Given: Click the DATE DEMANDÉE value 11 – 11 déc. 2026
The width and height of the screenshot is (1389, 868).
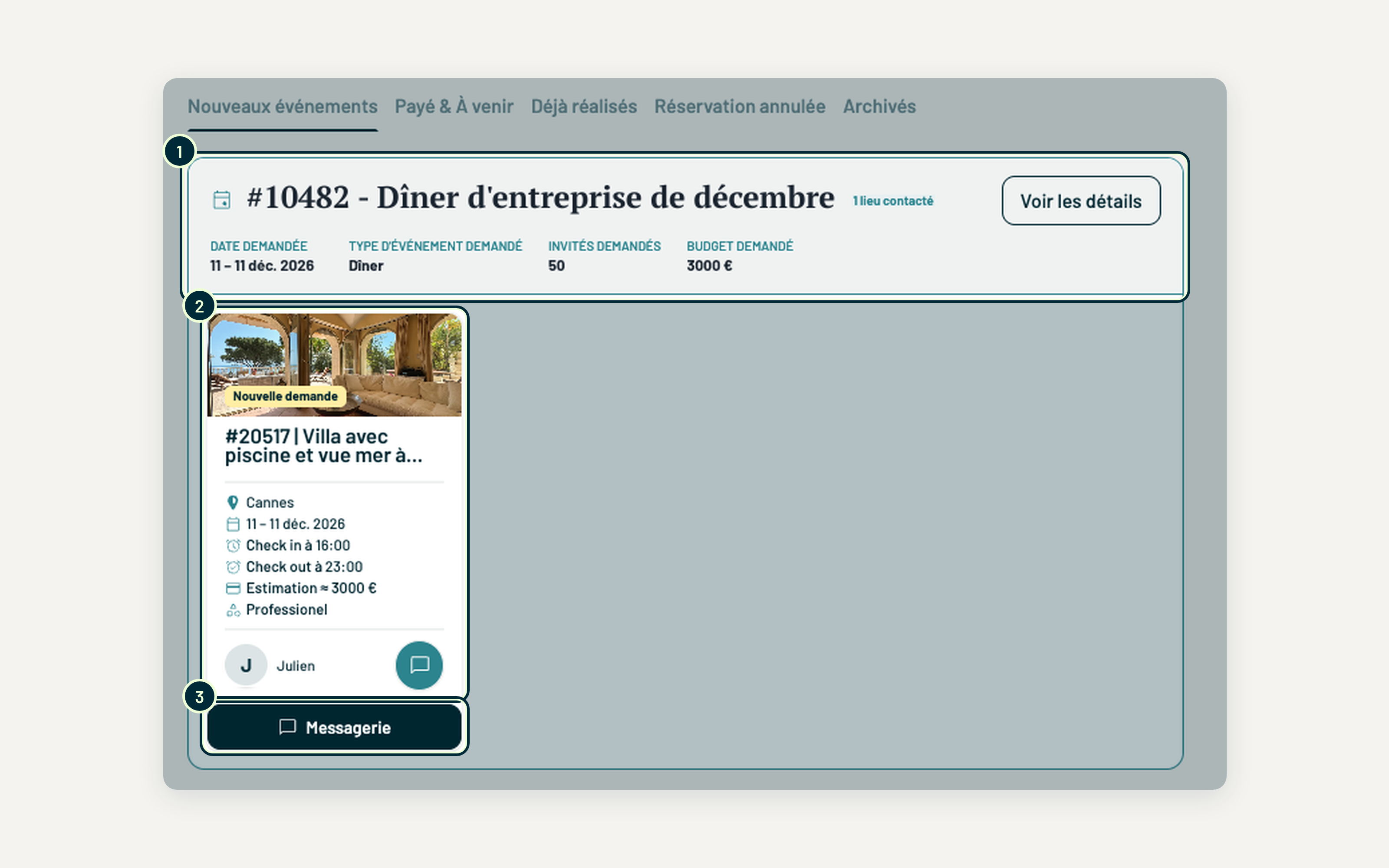Looking at the screenshot, I should pos(262,266).
